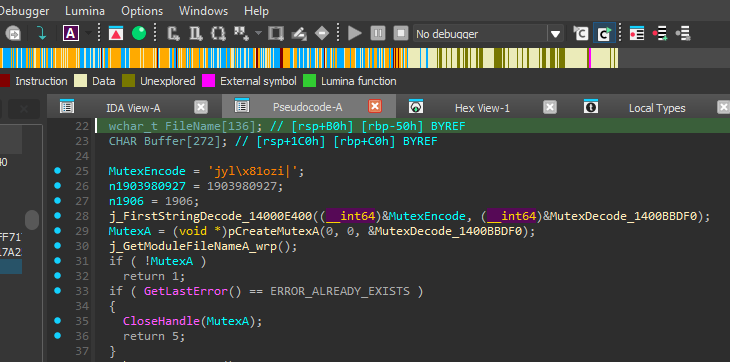
Task: Click the Data legend color swatch
Action: coord(81,81)
